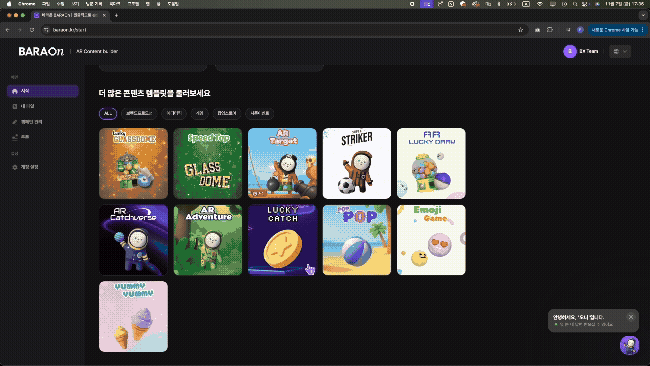Click the Wi-Fi status icon
This screenshot has width=650, height=366.
(x=540, y=4)
